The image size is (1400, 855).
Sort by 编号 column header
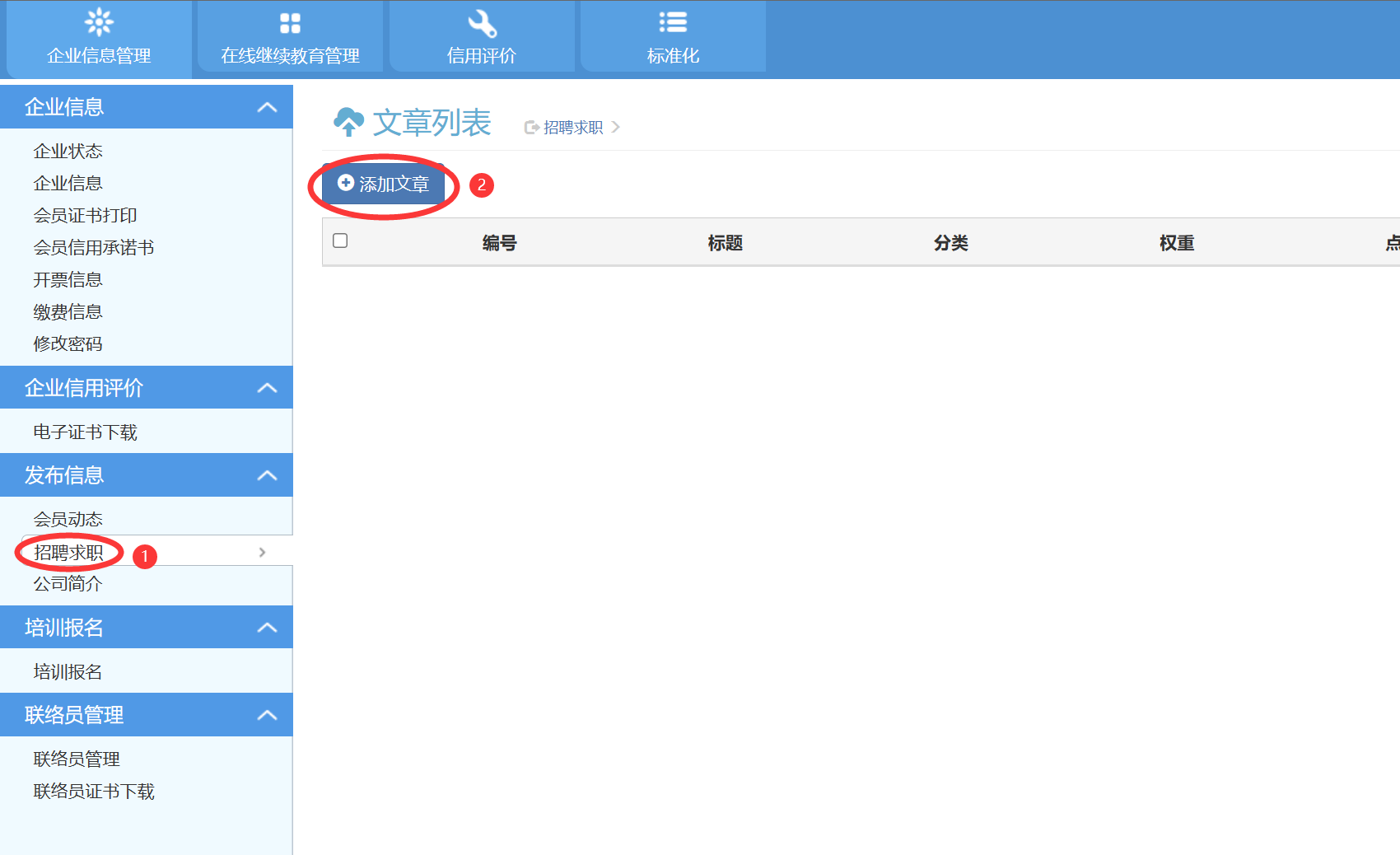pos(499,243)
